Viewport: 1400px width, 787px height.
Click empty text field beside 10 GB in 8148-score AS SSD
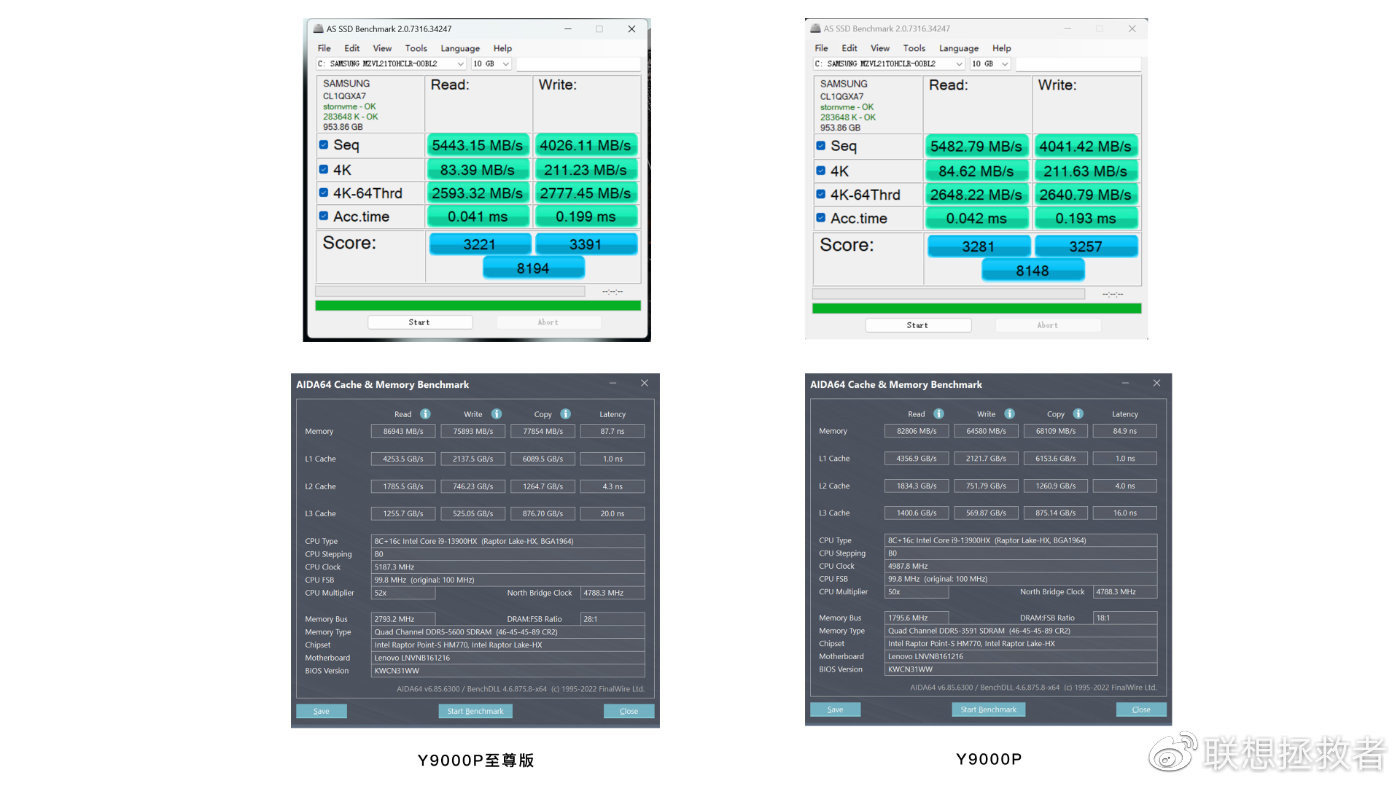click(x=1076, y=63)
